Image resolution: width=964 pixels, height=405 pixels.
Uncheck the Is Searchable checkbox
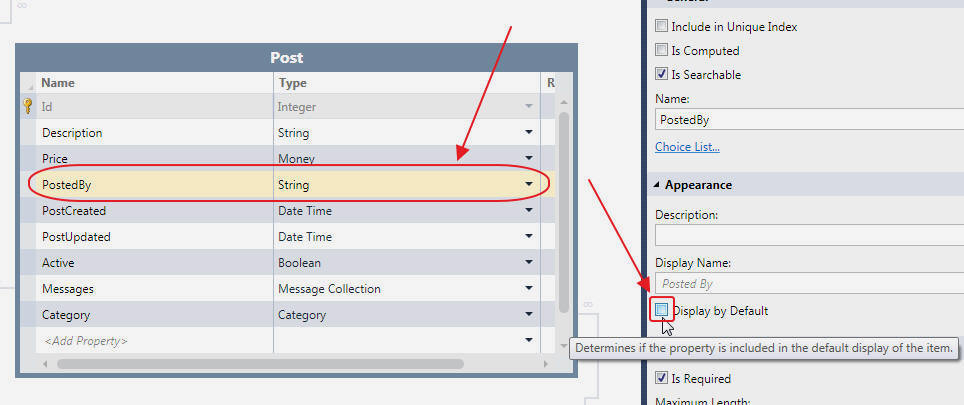[x=661, y=74]
